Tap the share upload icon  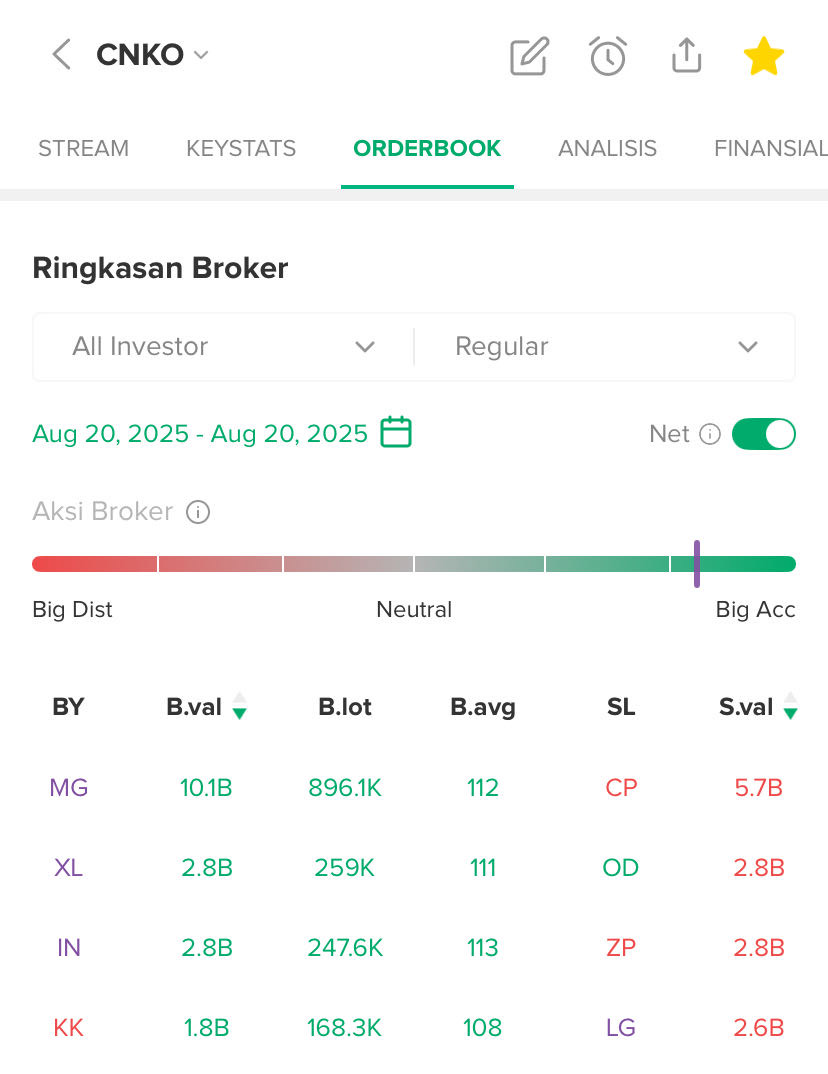click(686, 56)
